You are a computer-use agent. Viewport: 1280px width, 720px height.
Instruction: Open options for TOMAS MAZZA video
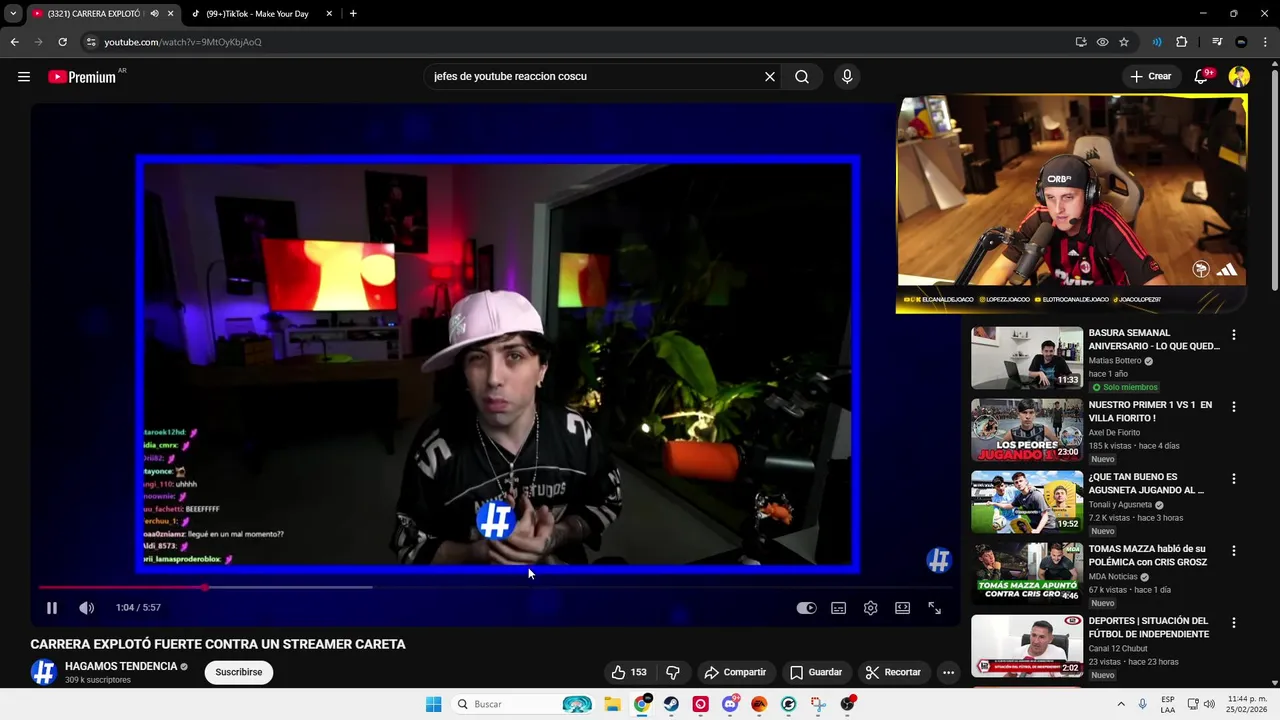1234,551
